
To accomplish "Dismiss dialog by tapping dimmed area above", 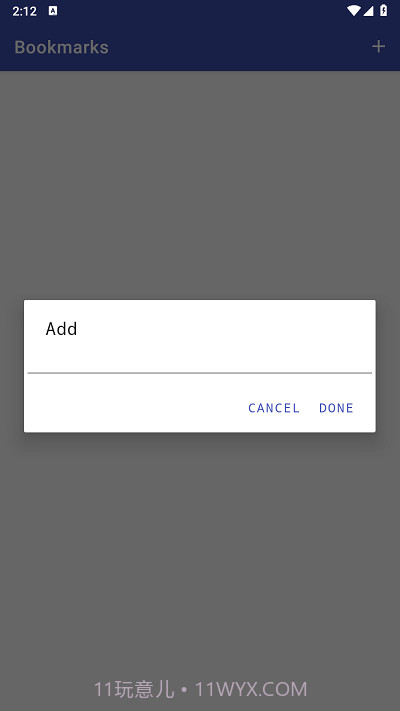I will pyautogui.click(x=200, y=181).
